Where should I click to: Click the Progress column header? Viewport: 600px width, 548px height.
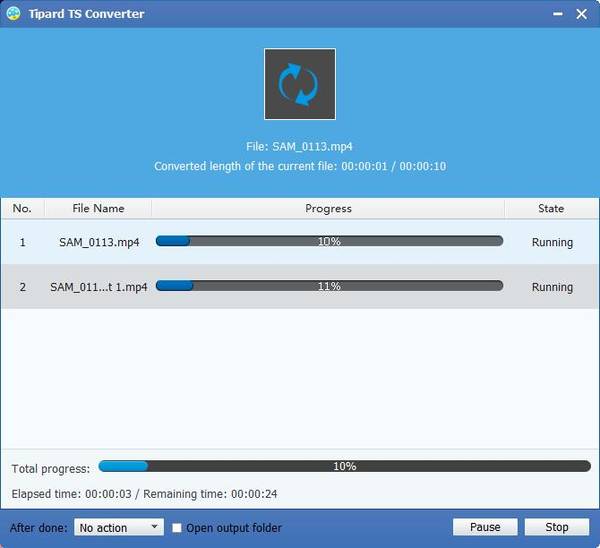coord(328,209)
